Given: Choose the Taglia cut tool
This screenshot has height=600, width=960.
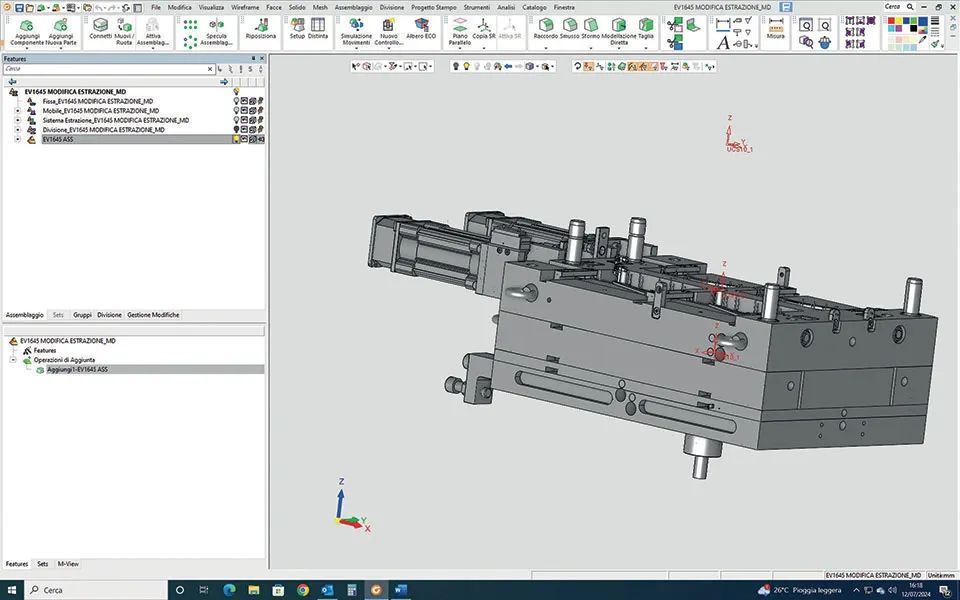Looking at the screenshot, I should coord(646,27).
